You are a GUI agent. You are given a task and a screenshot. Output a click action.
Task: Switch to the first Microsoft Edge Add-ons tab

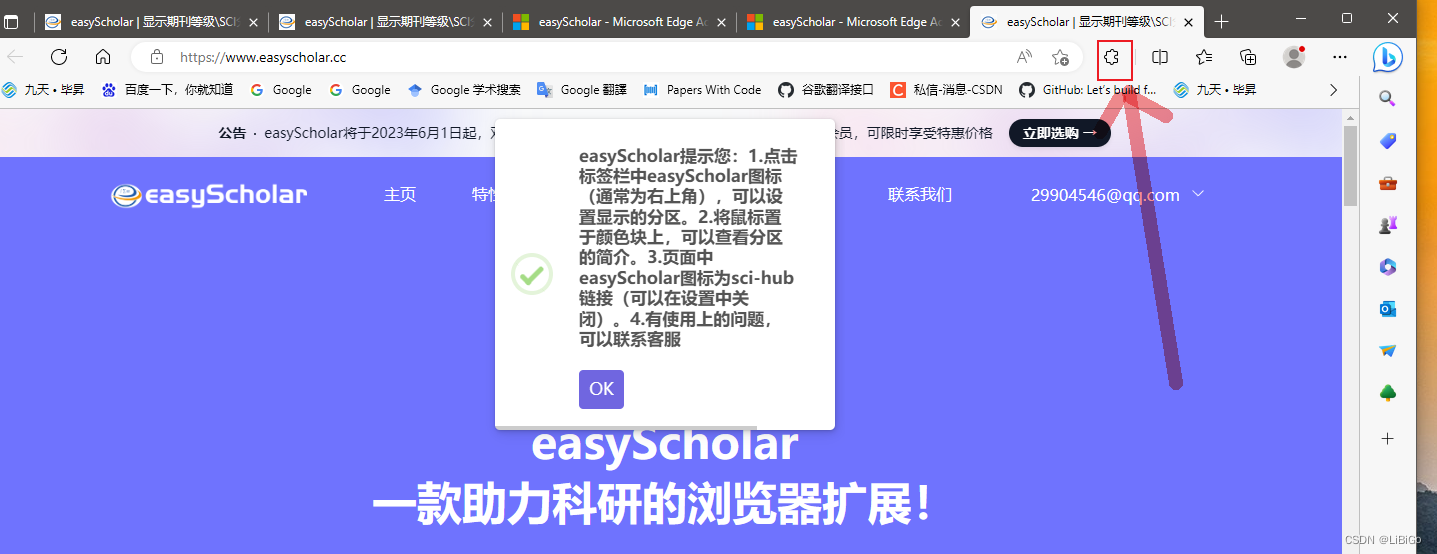(x=619, y=21)
